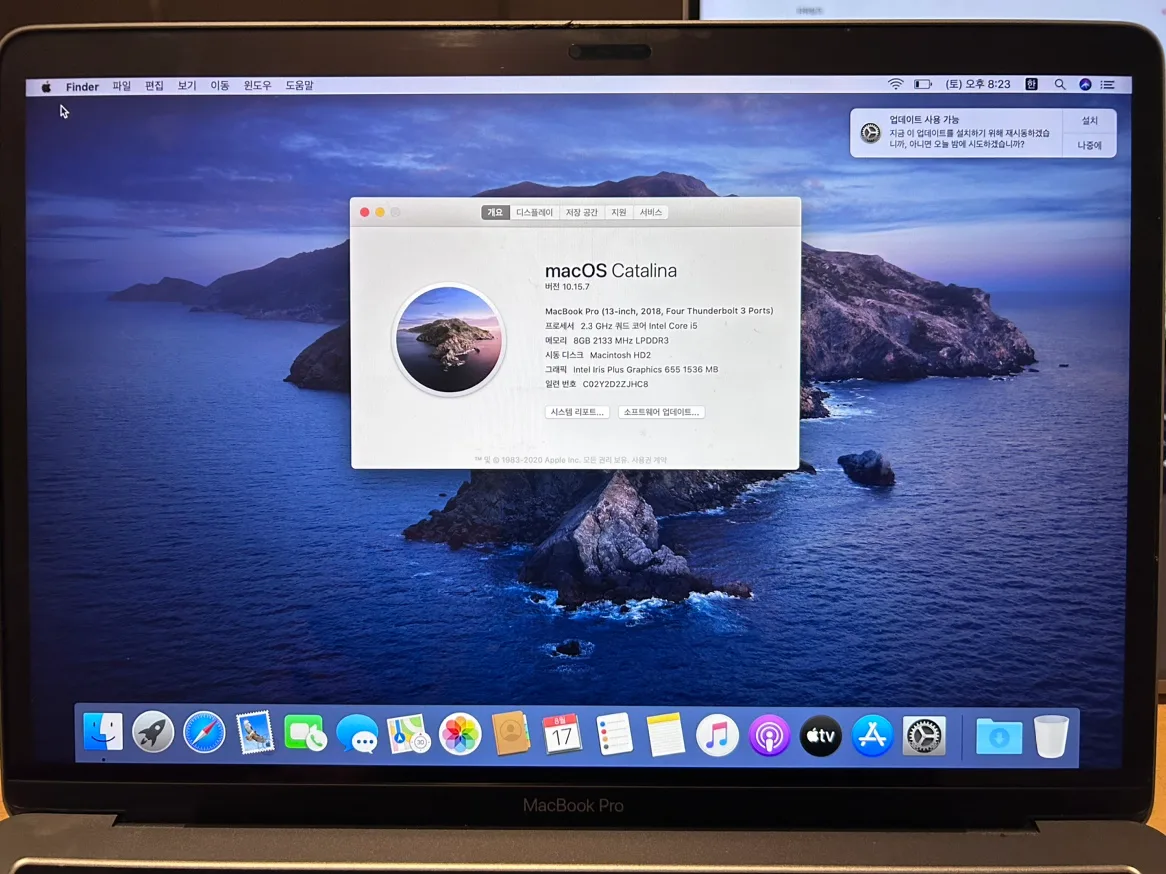Screen dimensions: 1166x874
Task: Open the Apple menu
Action: coord(46,87)
